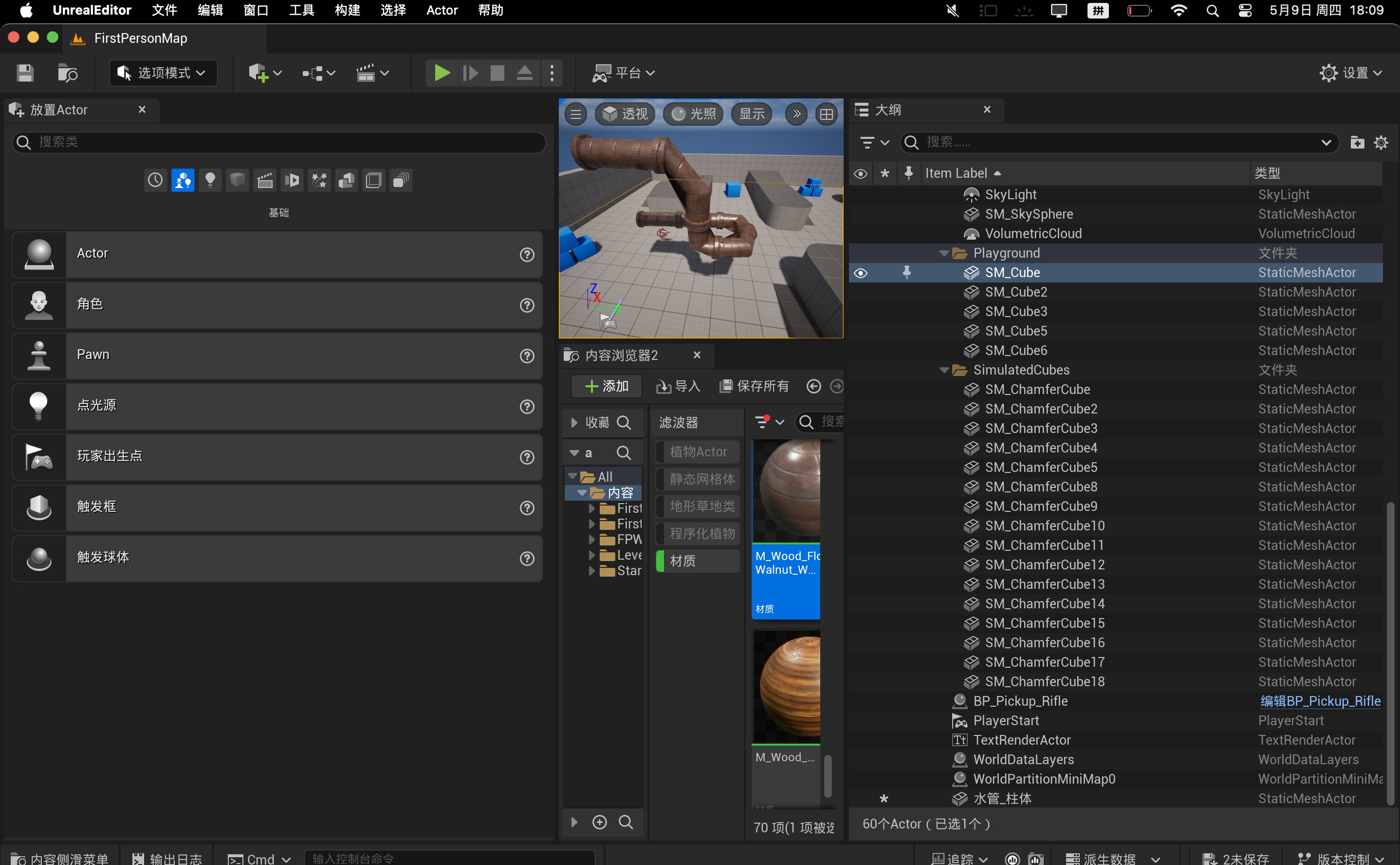Viewport: 1400px width, 865px height.
Task: Open macOS Spotlight search icon
Action: 1213,10
